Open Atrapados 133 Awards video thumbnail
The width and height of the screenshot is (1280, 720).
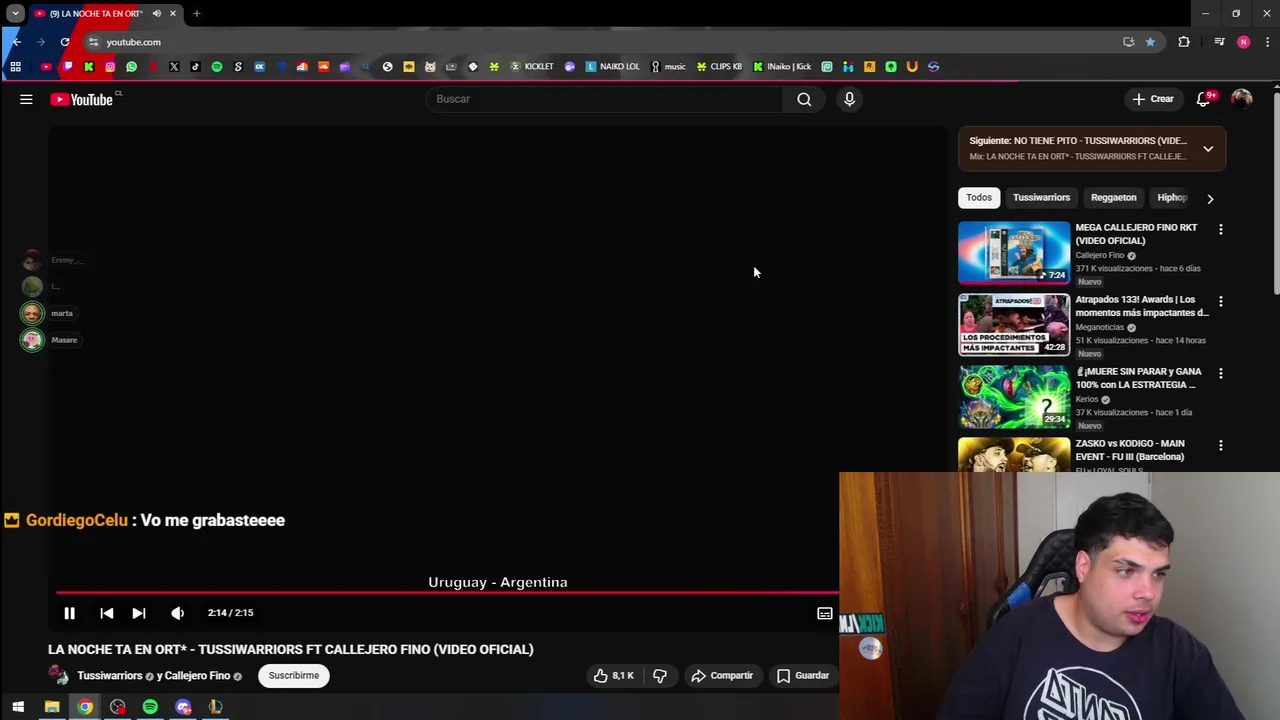1014,325
